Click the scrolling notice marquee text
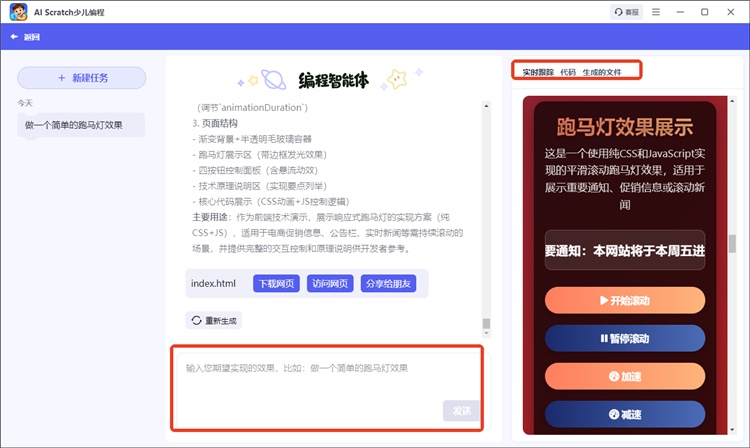The width and height of the screenshot is (750, 448). tap(625, 251)
